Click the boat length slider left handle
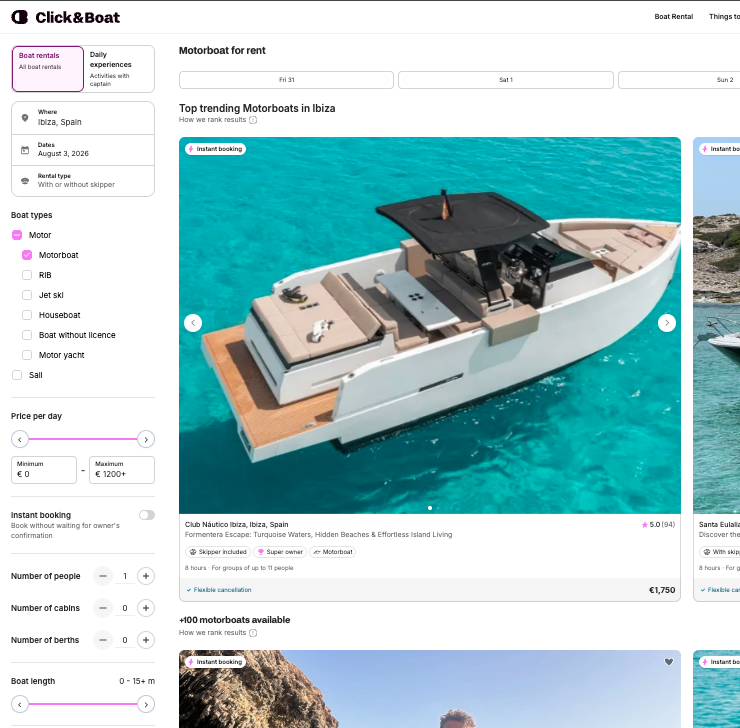The width and height of the screenshot is (740, 728). (20, 704)
